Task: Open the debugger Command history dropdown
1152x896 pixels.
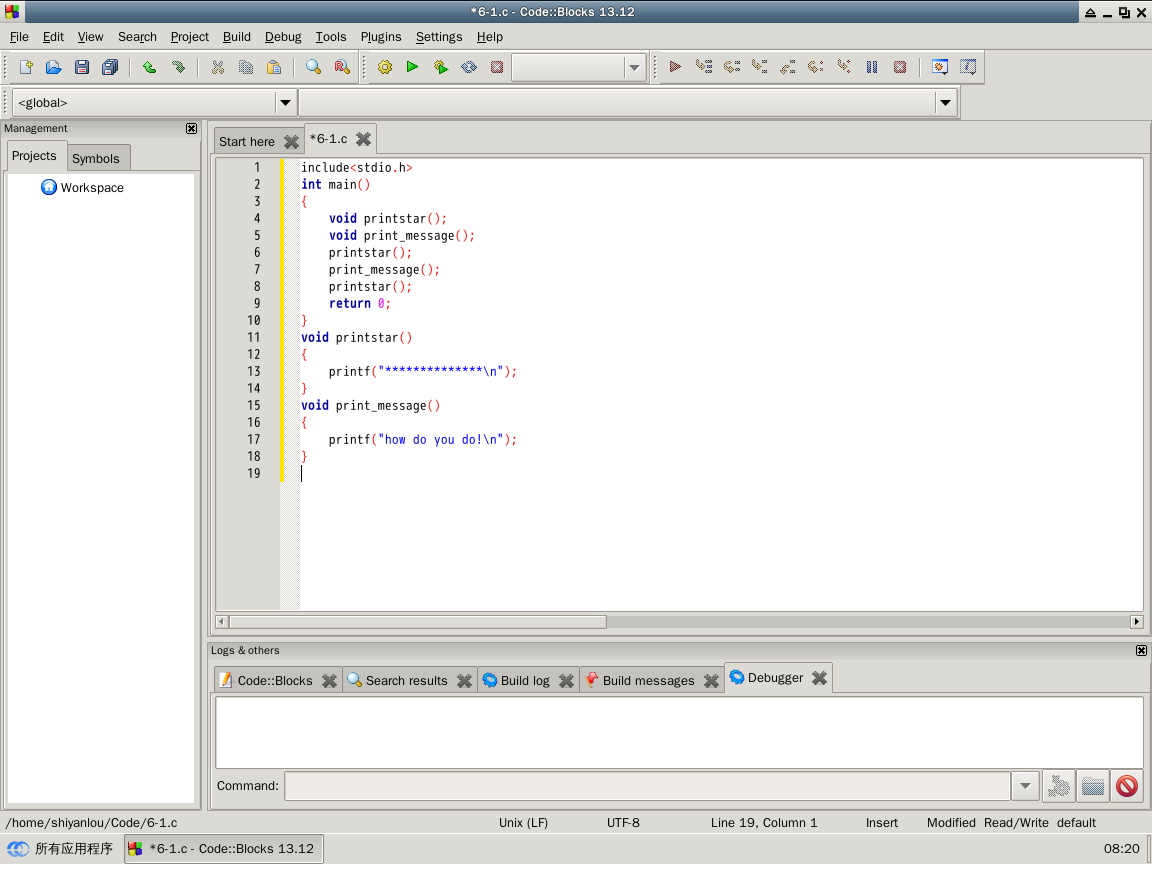Action: pyautogui.click(x=1025, y=786)
